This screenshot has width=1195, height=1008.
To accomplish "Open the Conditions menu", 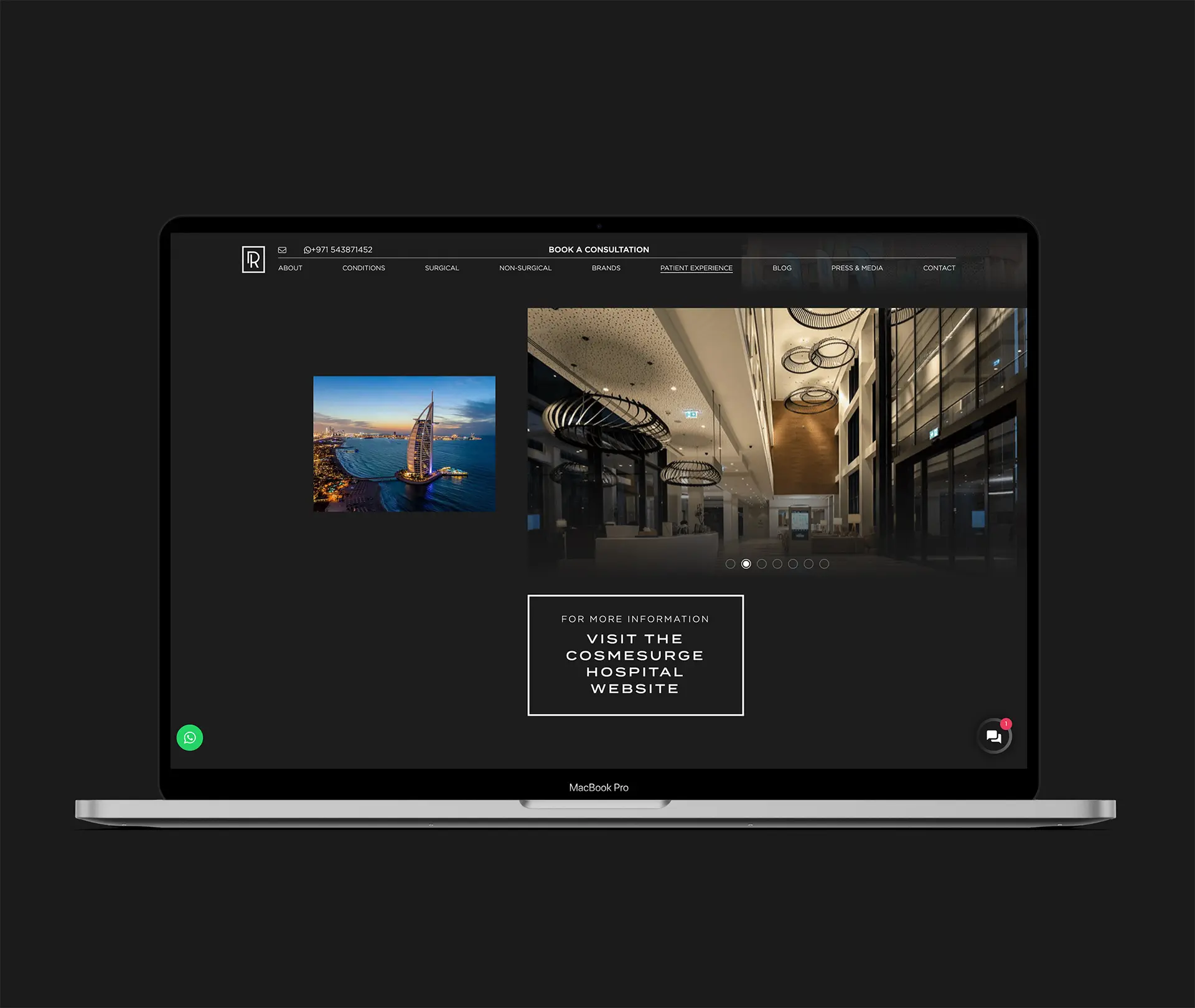I will pos(363,268).
